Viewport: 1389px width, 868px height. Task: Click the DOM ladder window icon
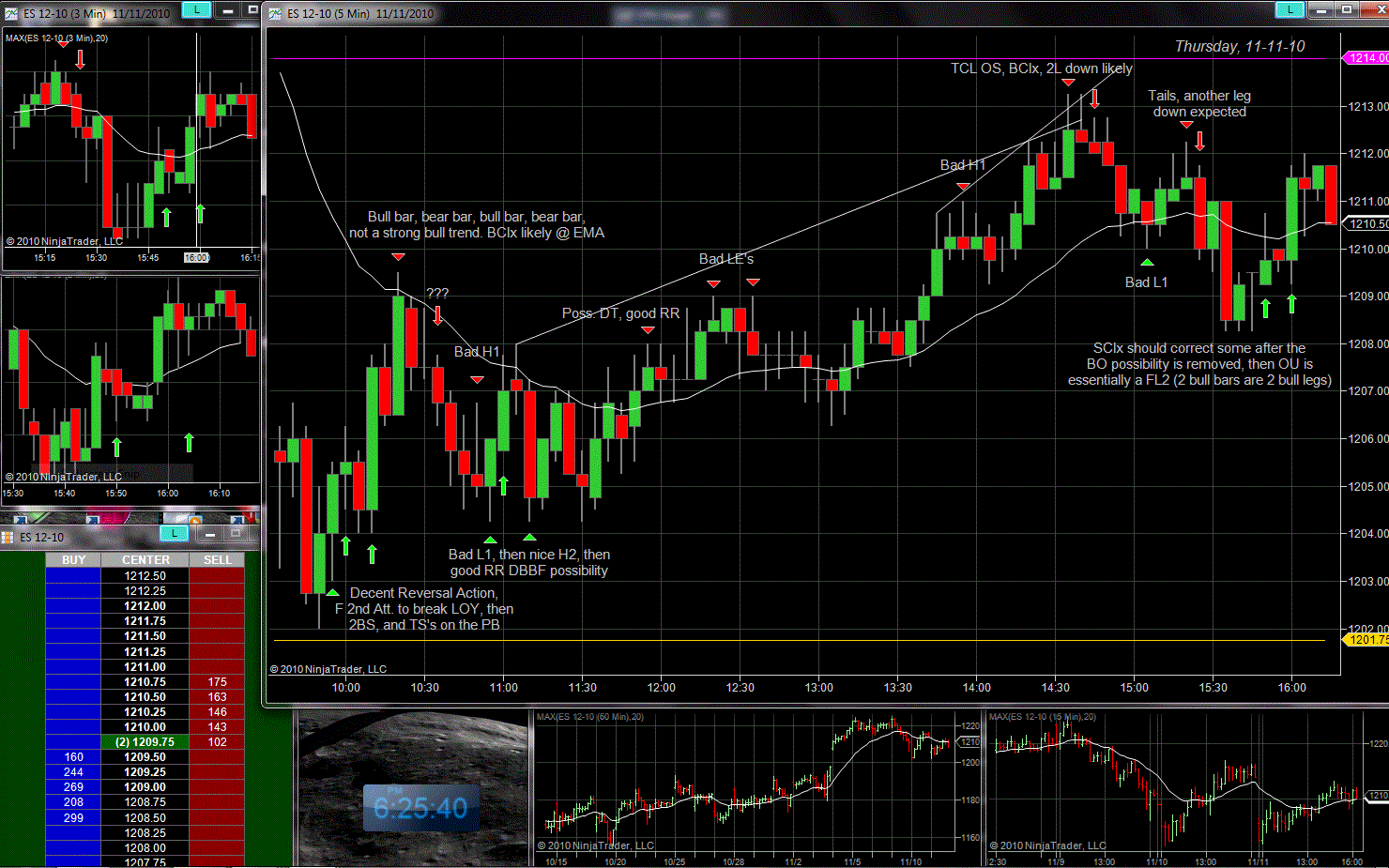pyautogui.click(x=8, y=538)
